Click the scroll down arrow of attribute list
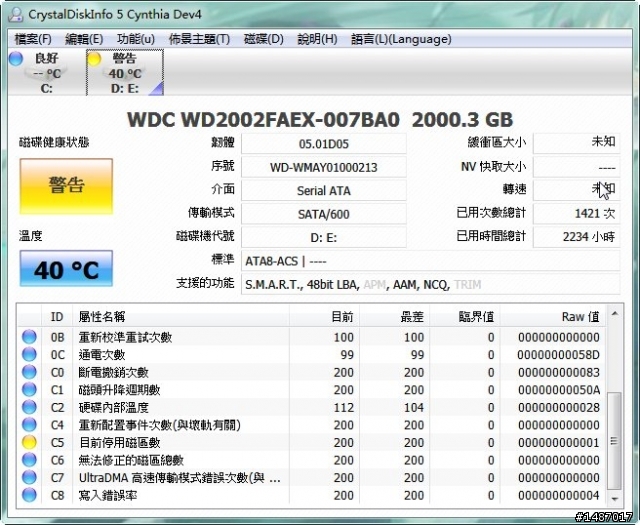This screenshot has width=640, height=525. pos(614,499)
